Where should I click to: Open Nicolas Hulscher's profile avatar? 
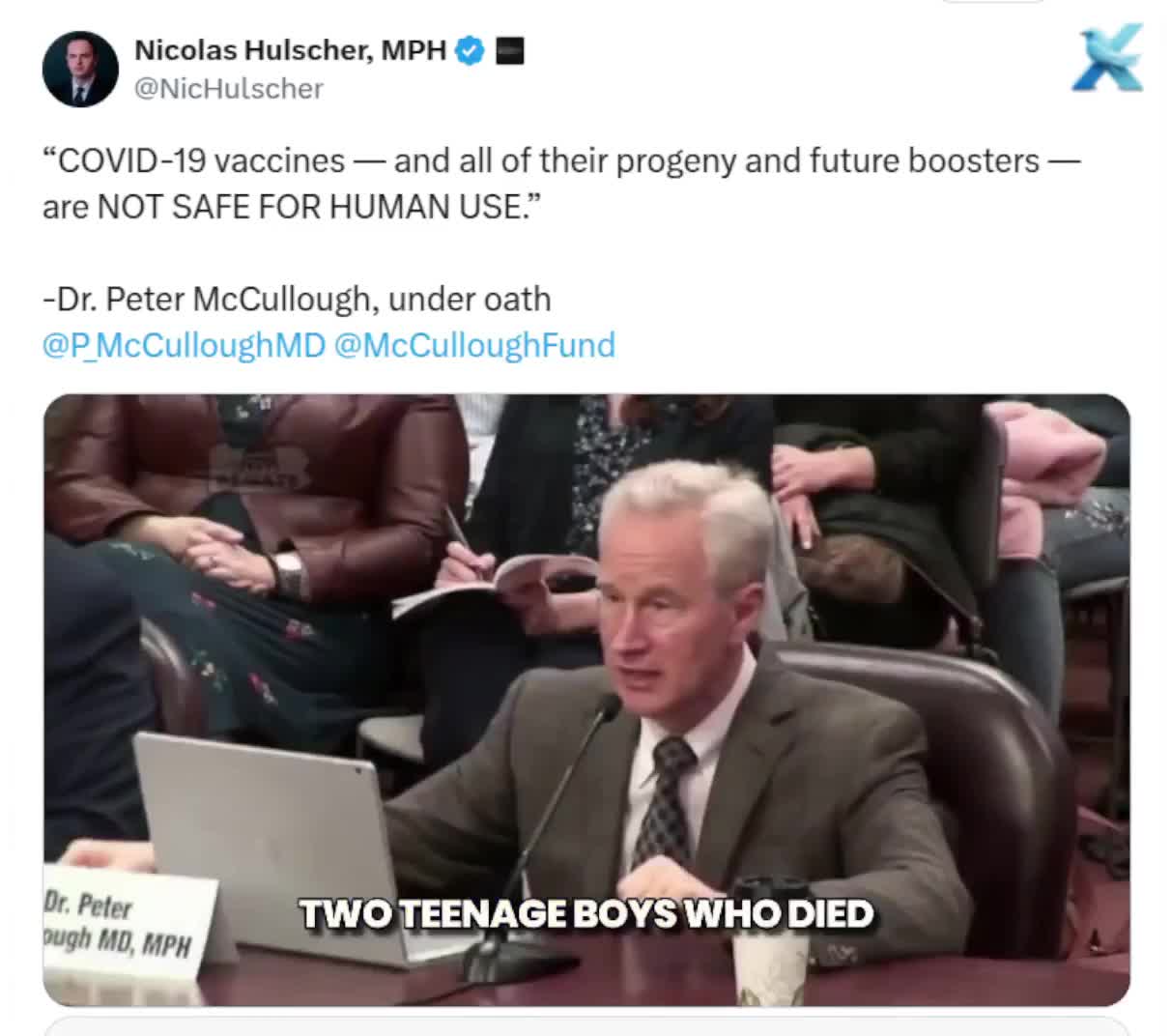click(x=80, y=69)
